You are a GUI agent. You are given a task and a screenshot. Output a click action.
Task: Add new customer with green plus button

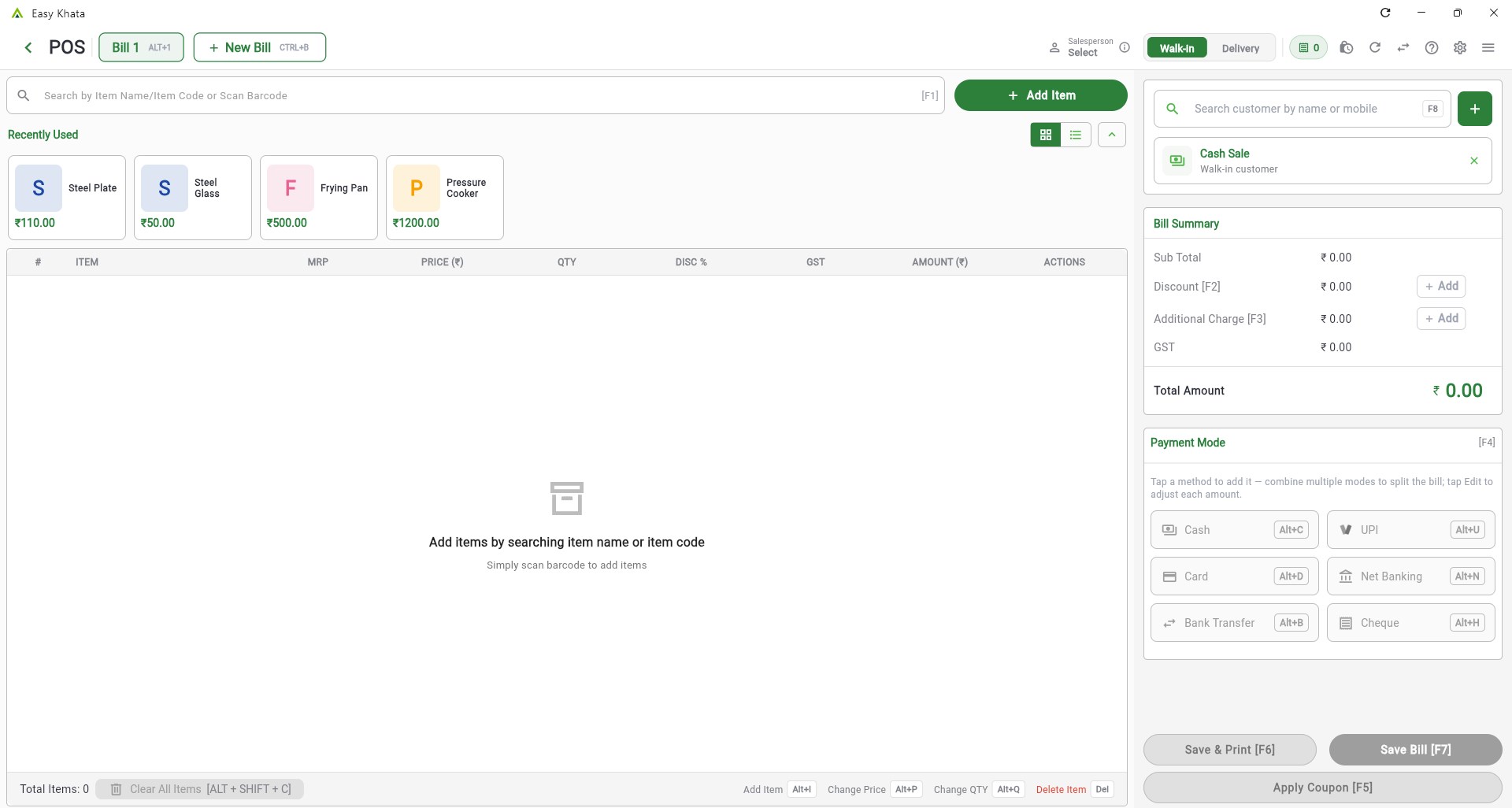(x=1475, y=109)
